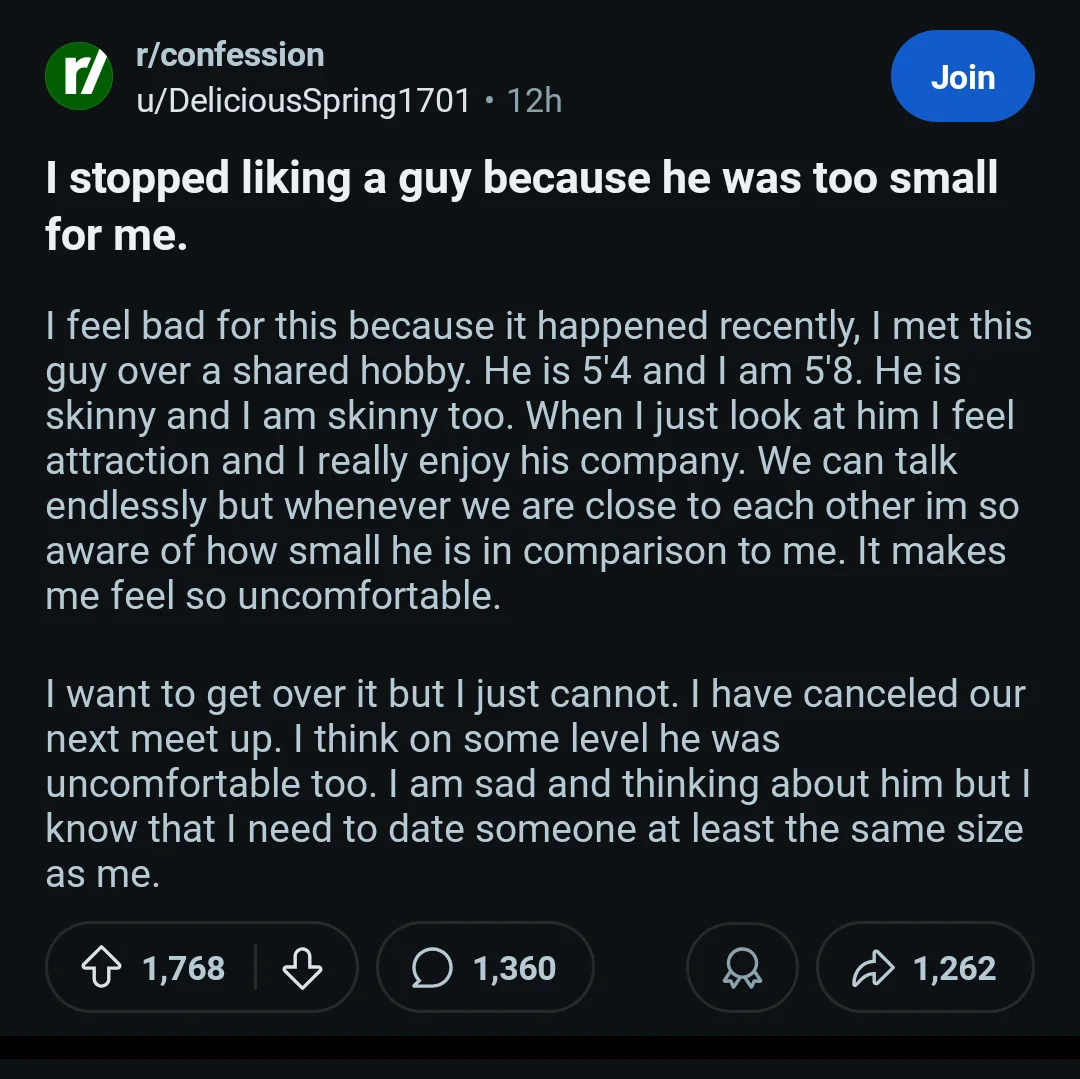Tap the share arrow icon

click(872, 968)
